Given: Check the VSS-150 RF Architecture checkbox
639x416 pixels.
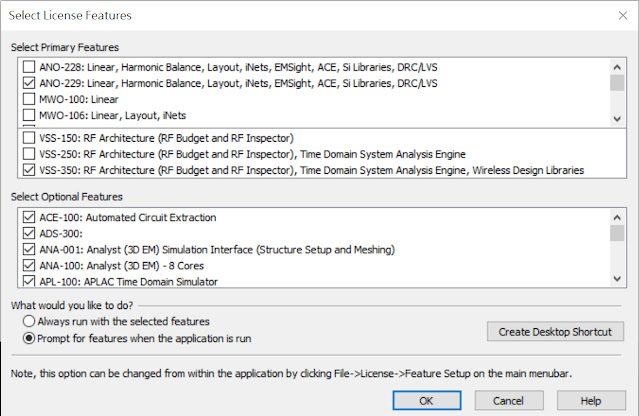Looking at the screenshot, I should (28, 137).
